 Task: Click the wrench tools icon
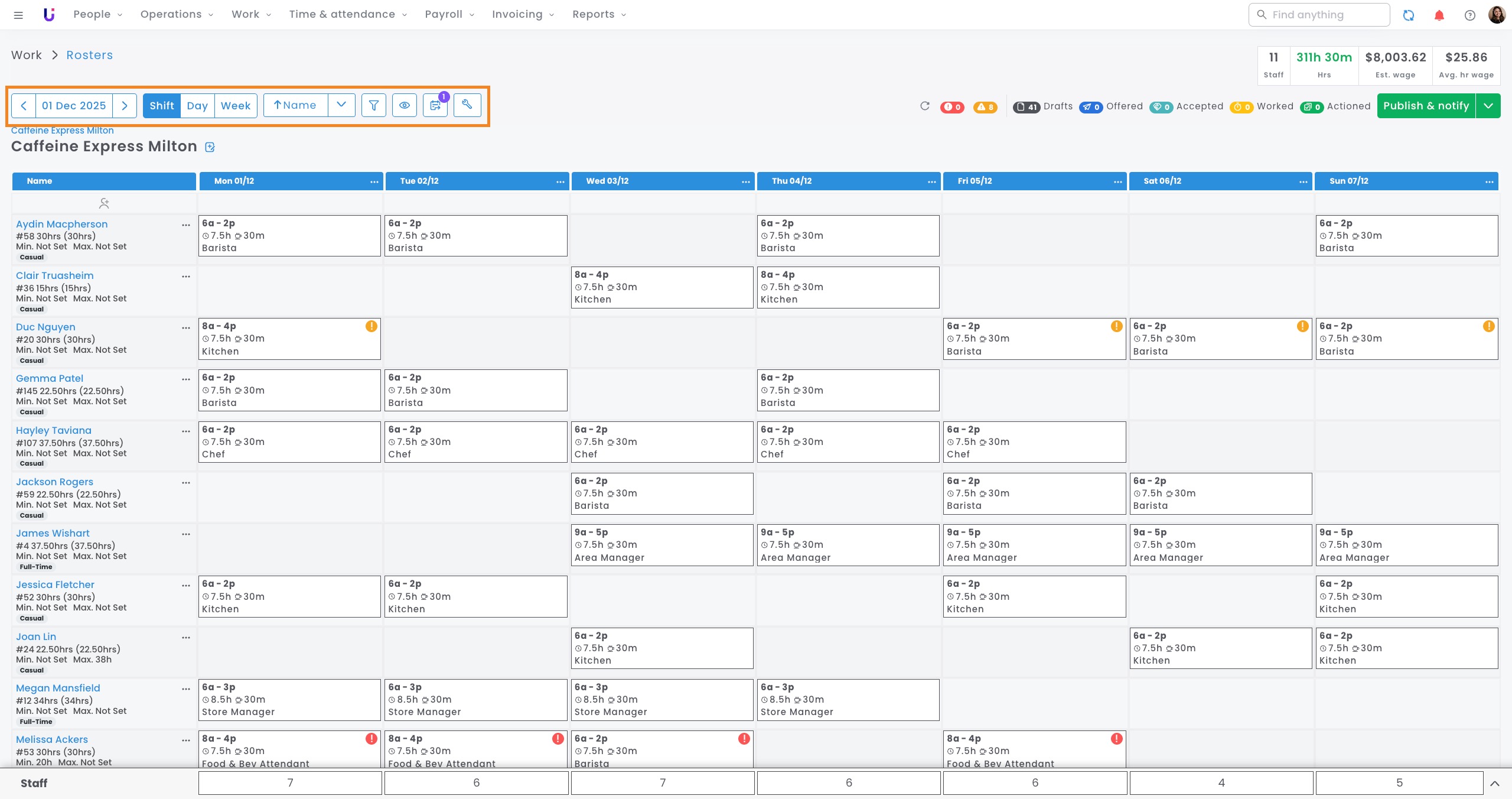[x=467, y=105]
